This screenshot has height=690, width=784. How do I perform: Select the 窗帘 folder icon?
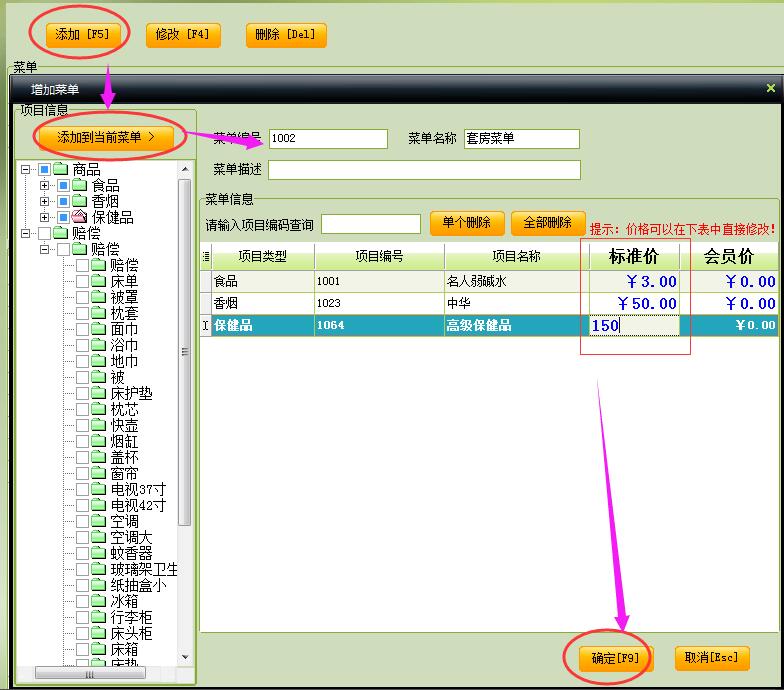pyautogui.click(x=98, y=473)
